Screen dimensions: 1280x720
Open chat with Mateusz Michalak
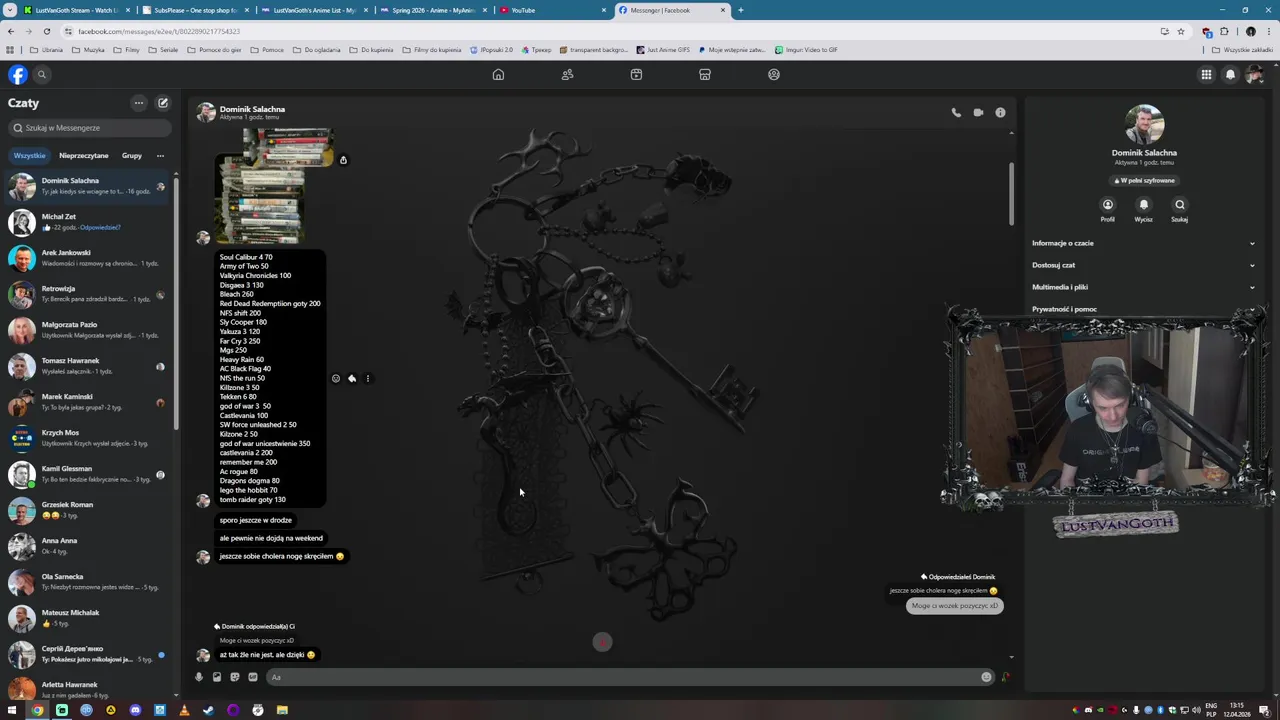click(x=88, y=618)
